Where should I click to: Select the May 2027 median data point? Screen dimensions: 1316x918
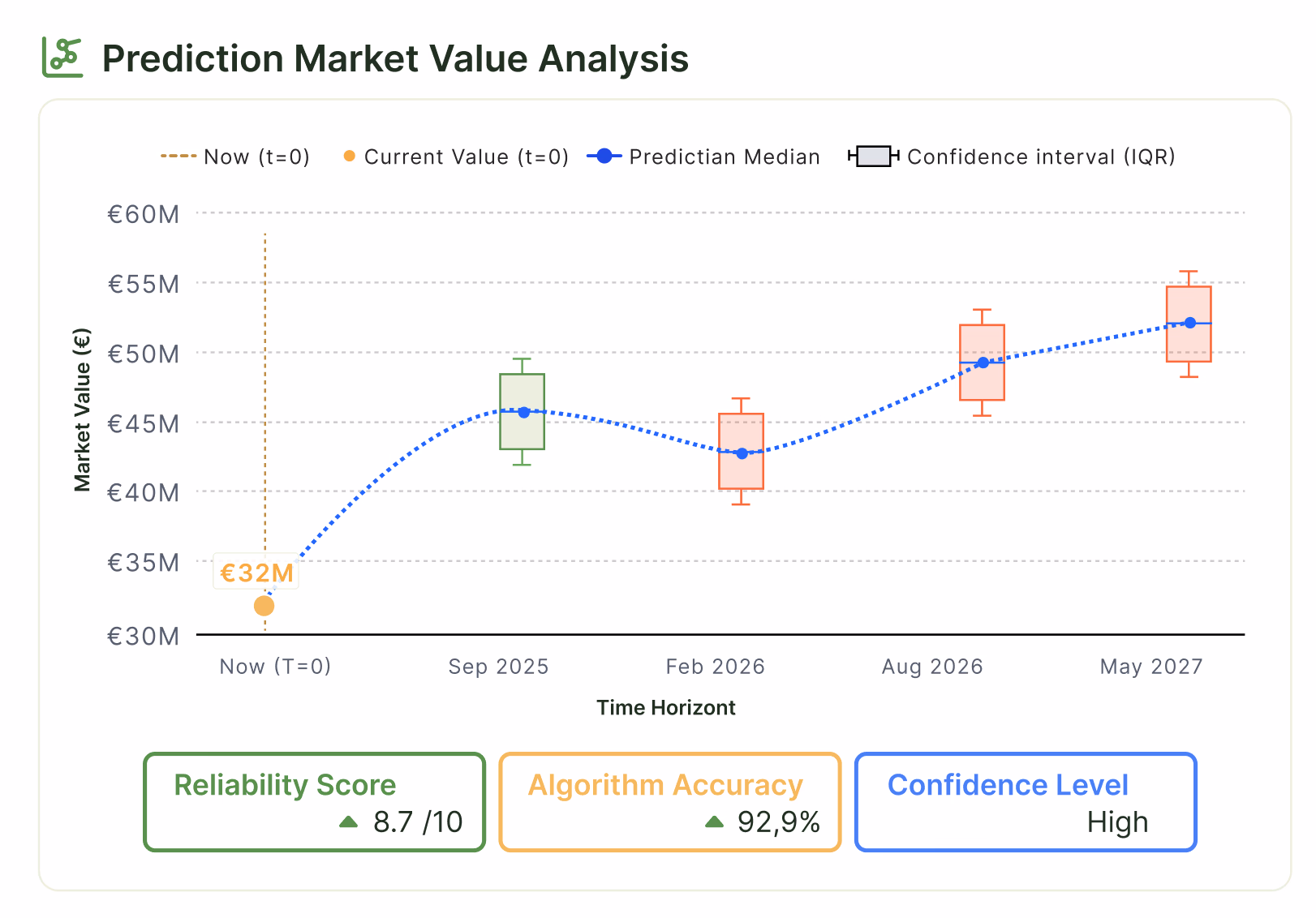(x=1190, y=323)
